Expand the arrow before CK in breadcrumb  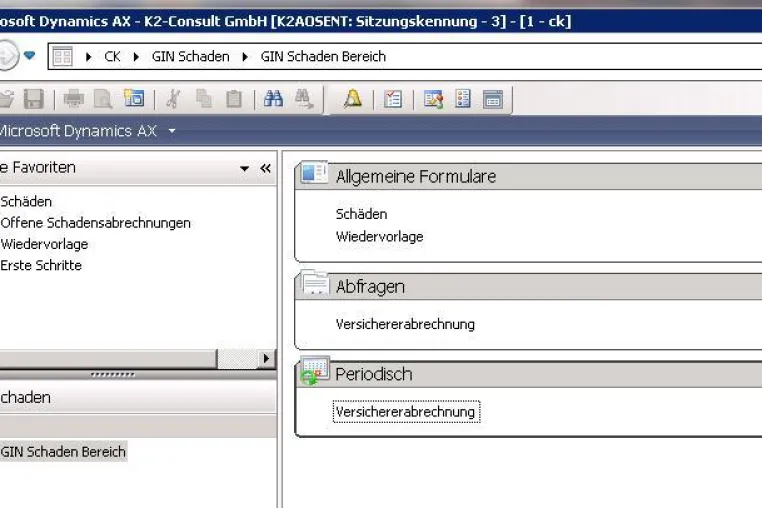point(88,57)
